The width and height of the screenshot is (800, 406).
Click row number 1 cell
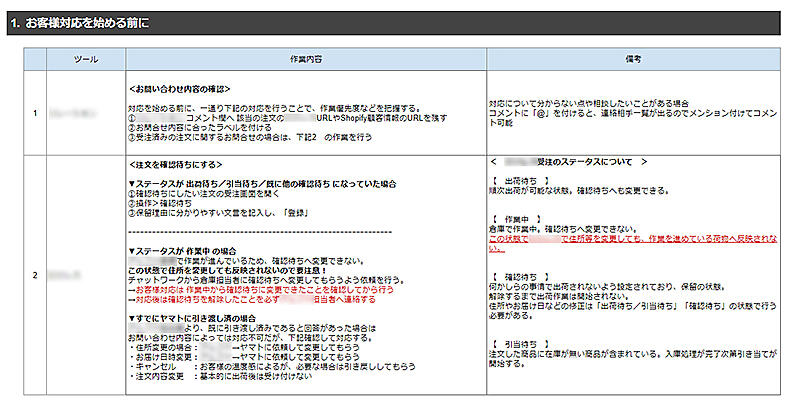[x=35, y=113]
